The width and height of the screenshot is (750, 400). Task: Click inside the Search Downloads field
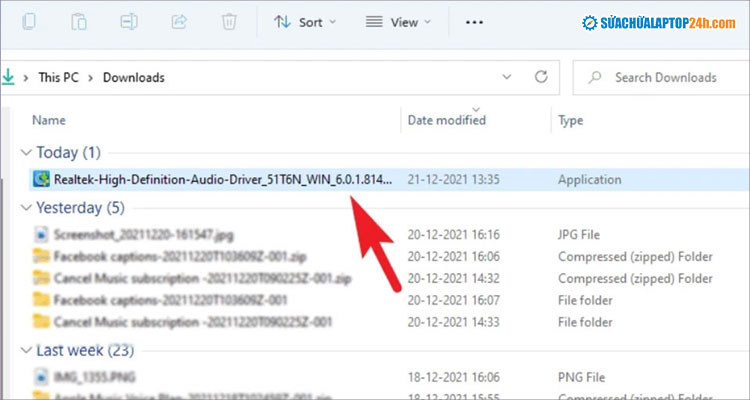[x=665, y=77]
